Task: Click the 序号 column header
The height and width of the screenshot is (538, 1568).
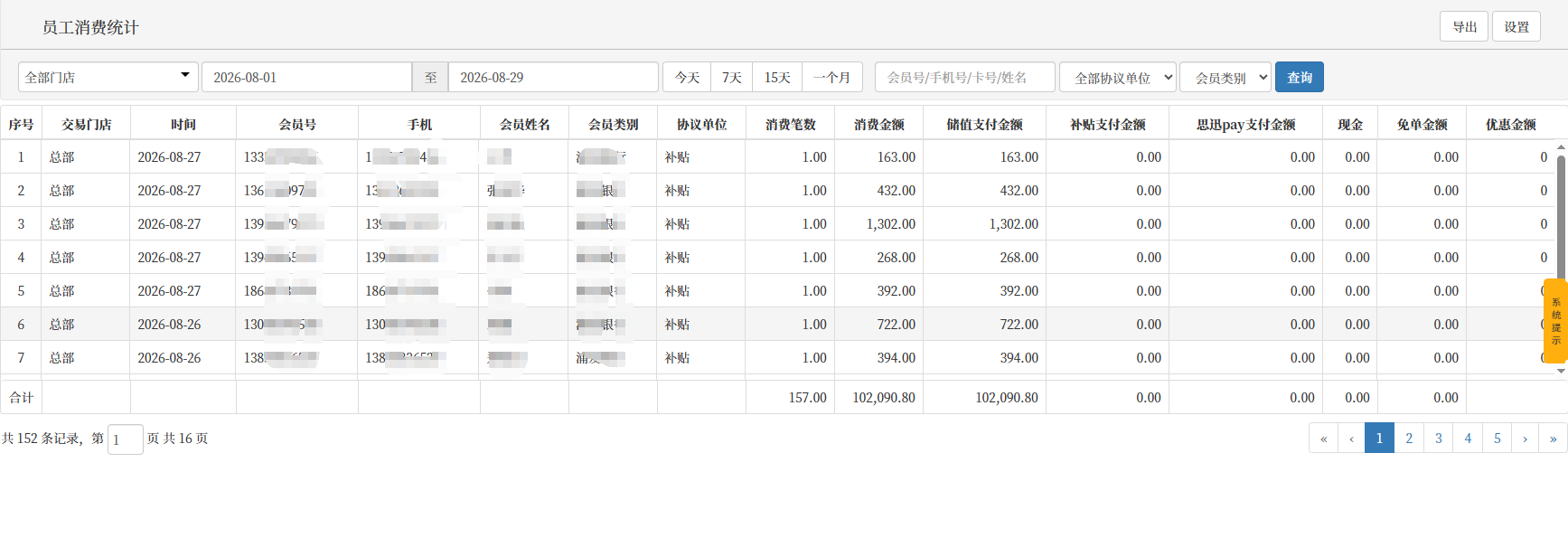Action: (x=21, y=124)
